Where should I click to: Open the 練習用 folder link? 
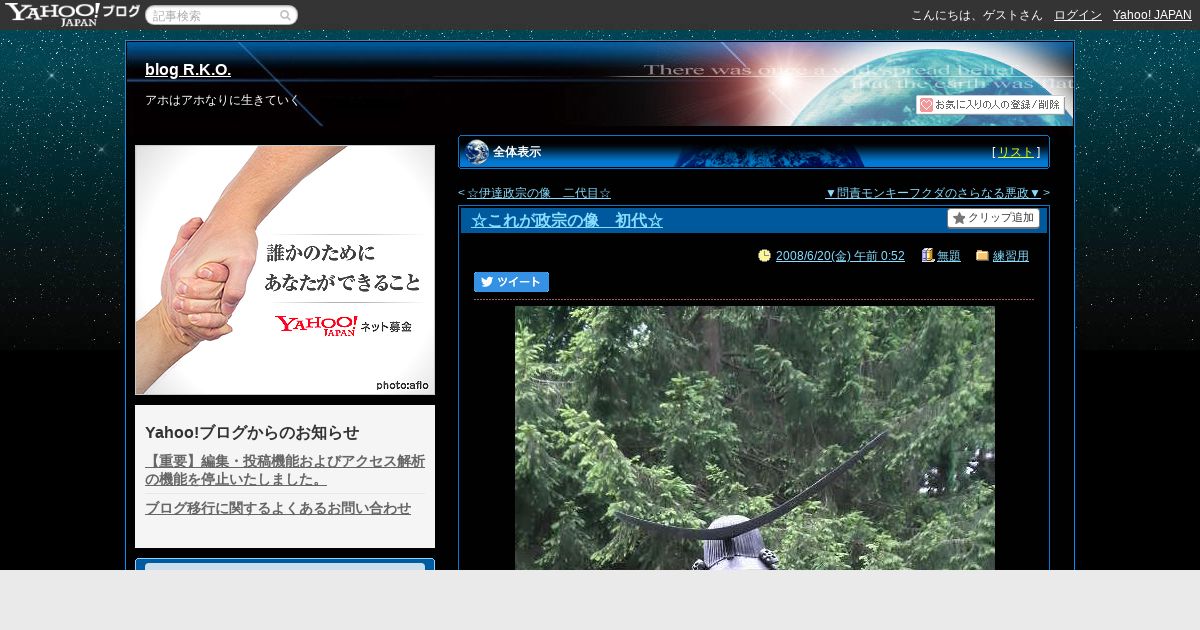pyautogui.click(x=1011, y=256)
